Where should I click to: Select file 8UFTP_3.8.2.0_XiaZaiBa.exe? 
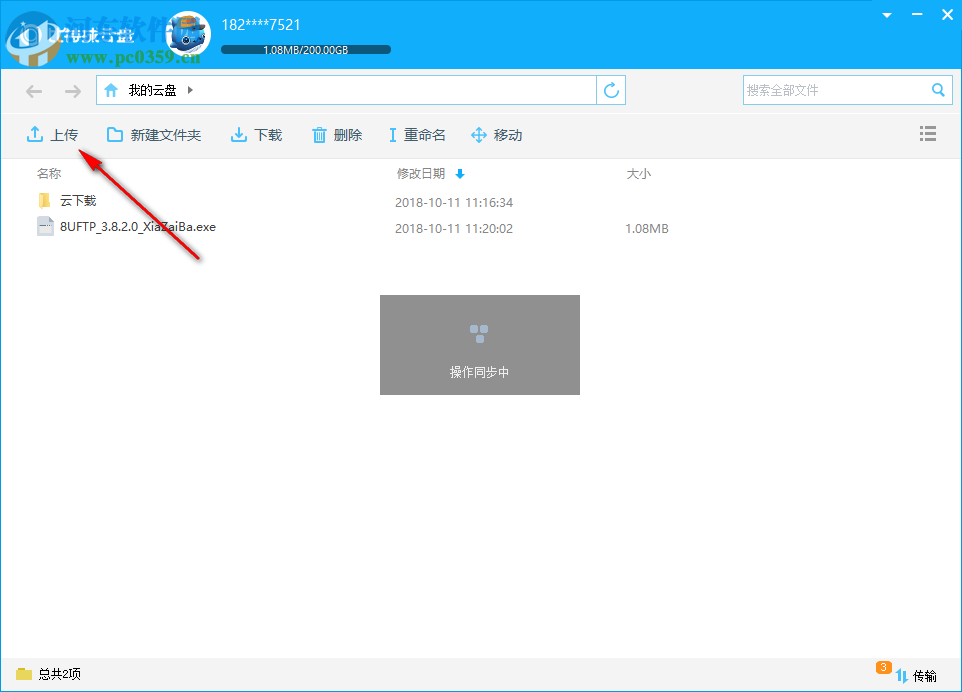click(137, 227)
